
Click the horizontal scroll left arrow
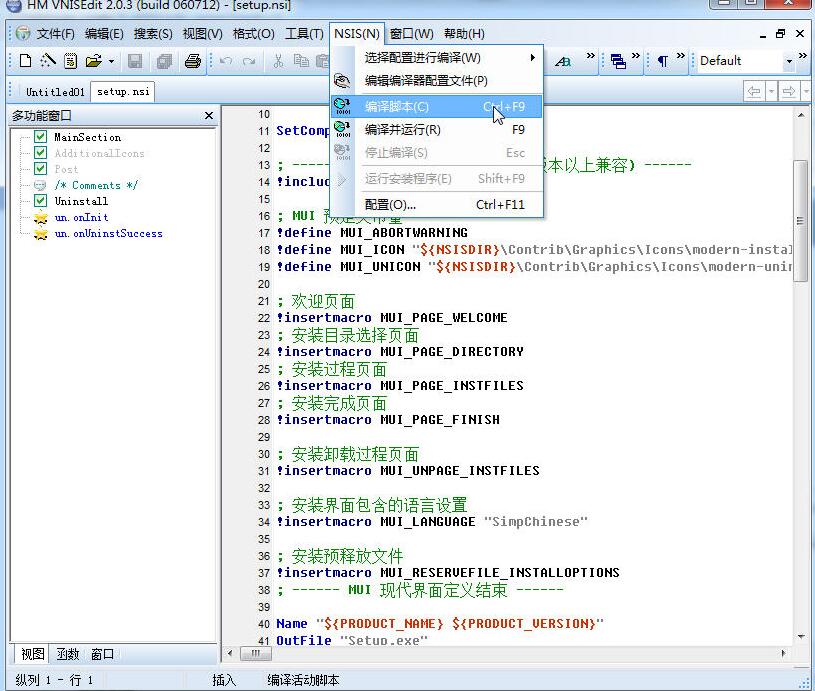pyautogui.click(x=230, y=654)
